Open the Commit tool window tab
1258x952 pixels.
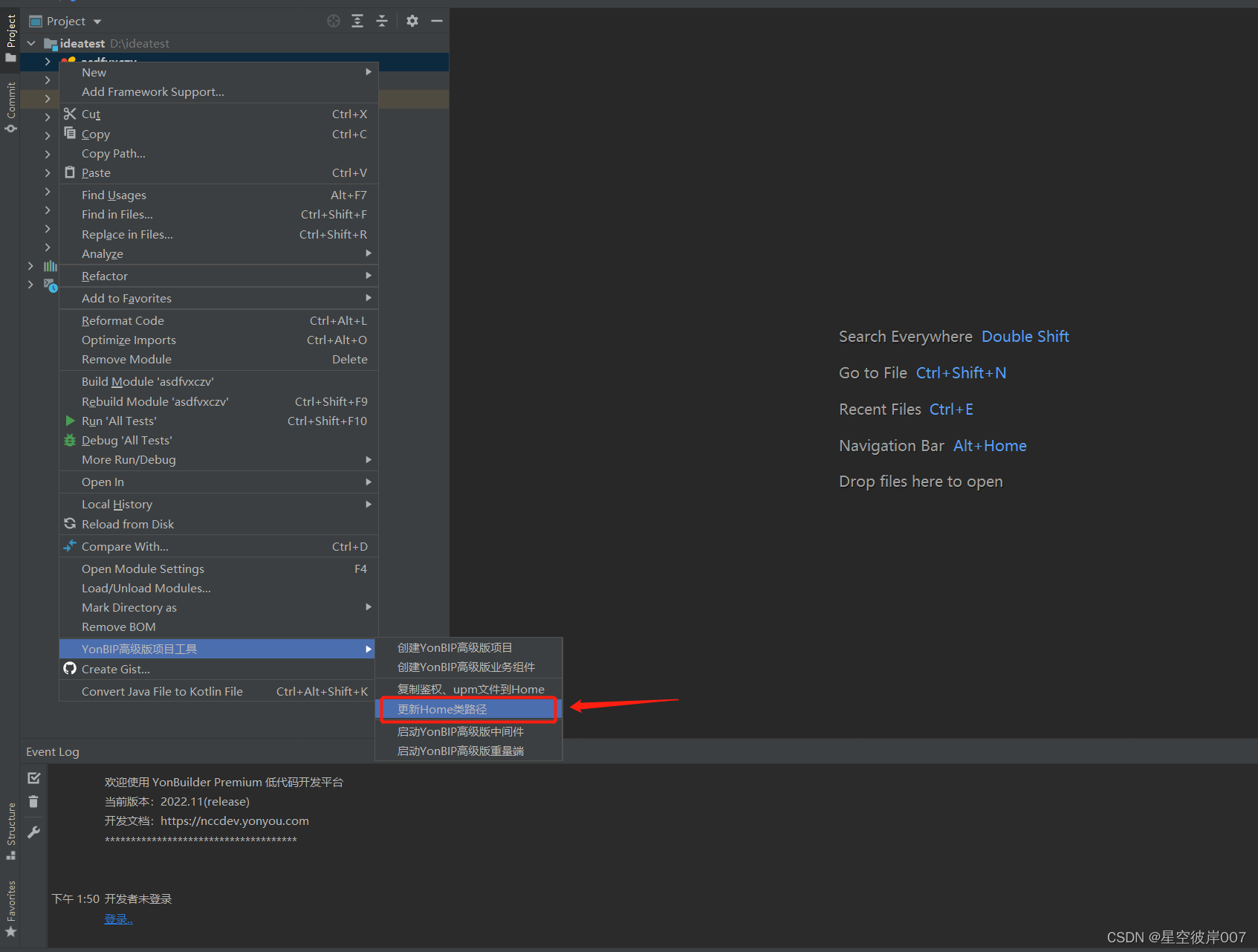[x=10, y=107]
